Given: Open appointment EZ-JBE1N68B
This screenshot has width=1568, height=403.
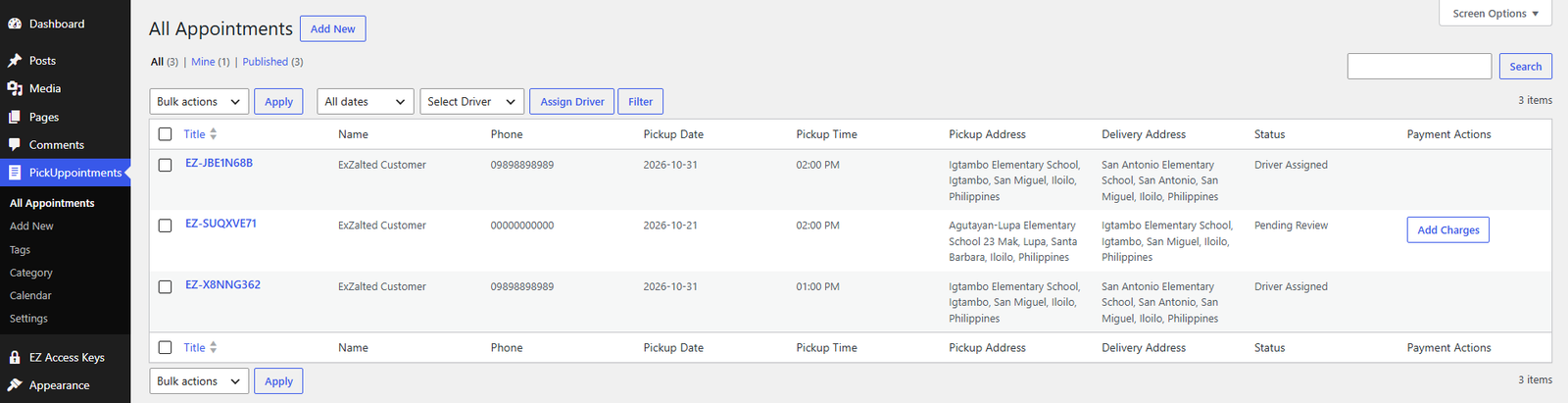Looking at the screenshot, I should [220, 163].
